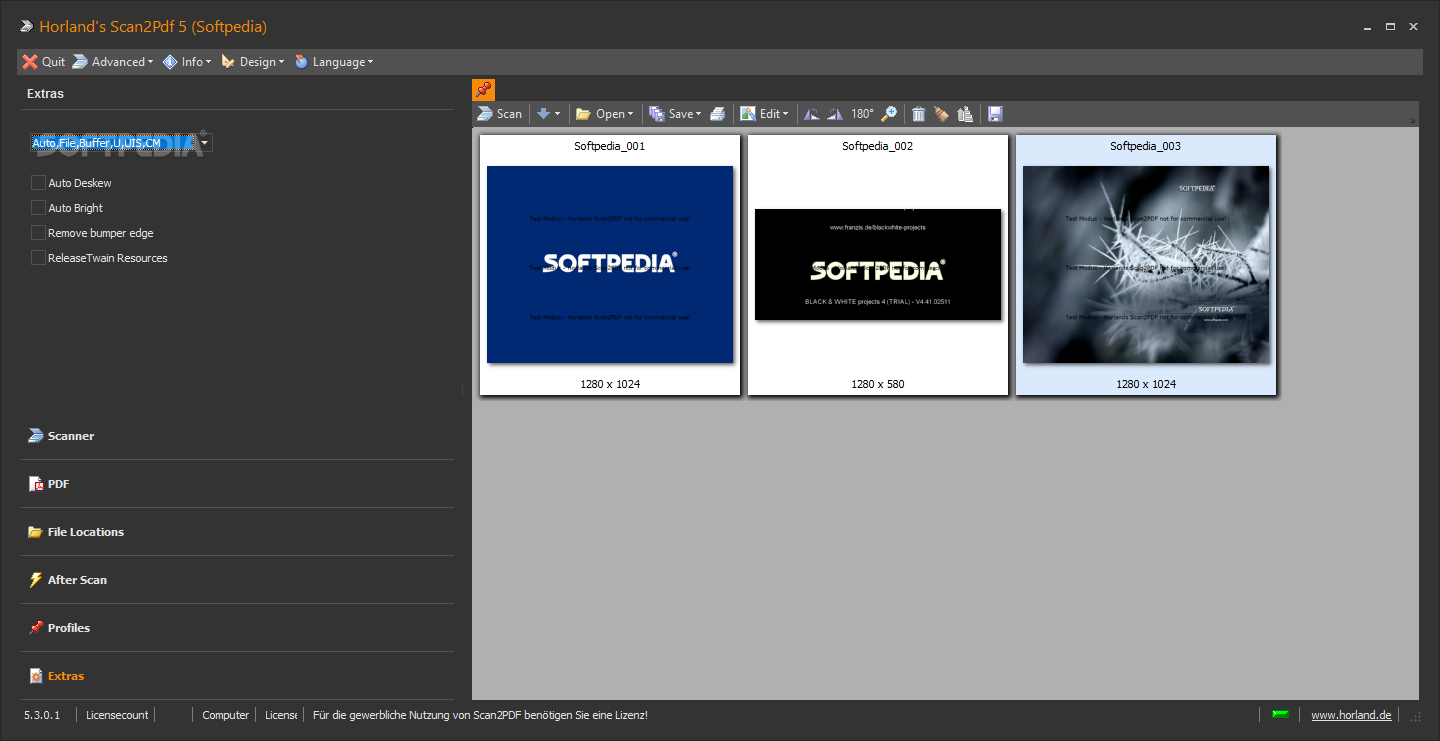Select the Softpedia_003 page thumbnail
This screenshot has height=741, width=1440.
(1146, 265)
